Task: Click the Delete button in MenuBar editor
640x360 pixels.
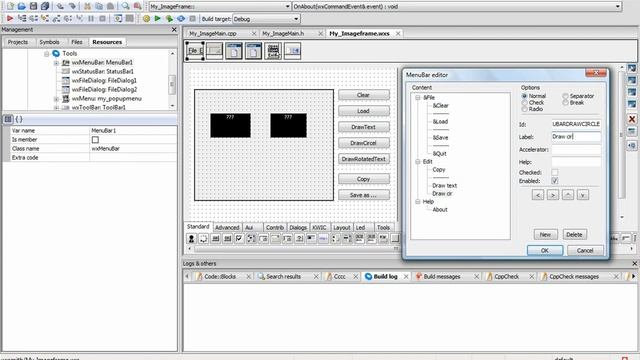Action: coord(574,234)
